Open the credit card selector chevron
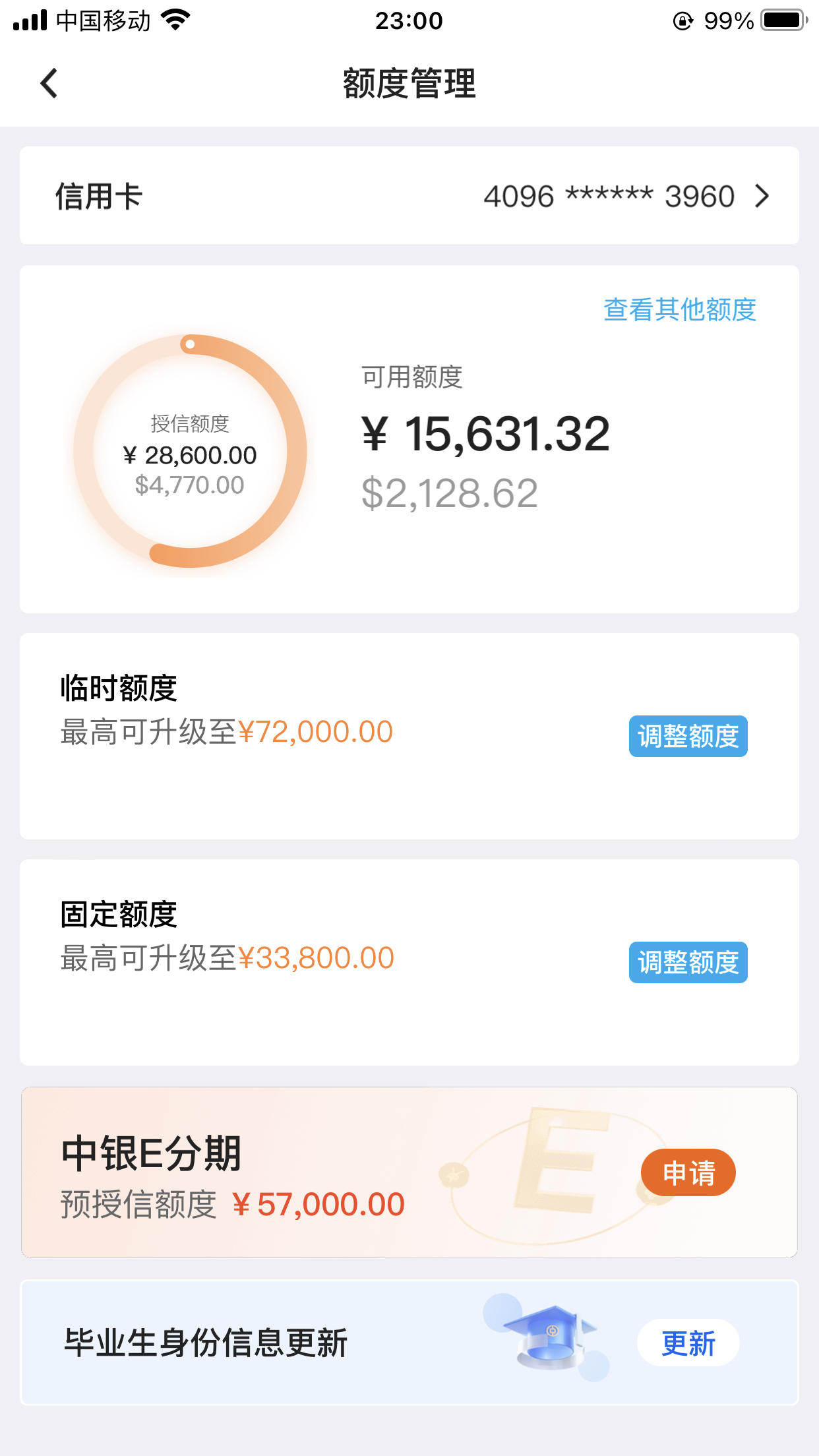This screenshot has width=819, height=1456. point(762,196)
